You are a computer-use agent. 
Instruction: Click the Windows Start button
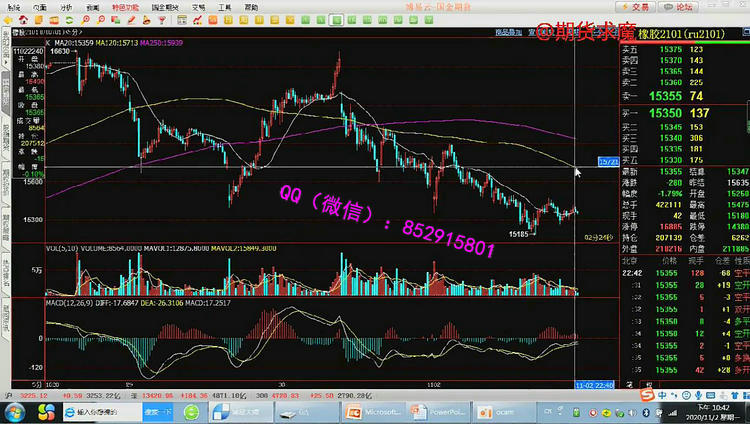click(x=14, y=411)
